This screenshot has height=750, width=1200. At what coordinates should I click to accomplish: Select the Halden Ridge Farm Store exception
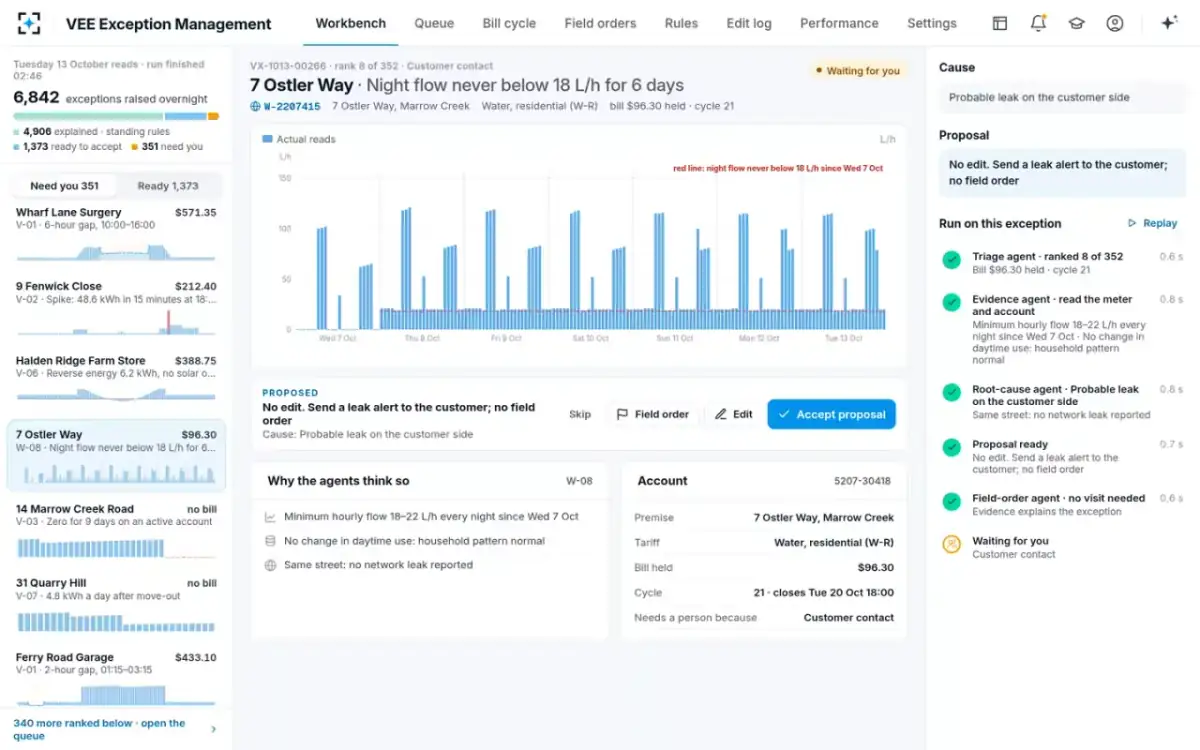(116, 382)
